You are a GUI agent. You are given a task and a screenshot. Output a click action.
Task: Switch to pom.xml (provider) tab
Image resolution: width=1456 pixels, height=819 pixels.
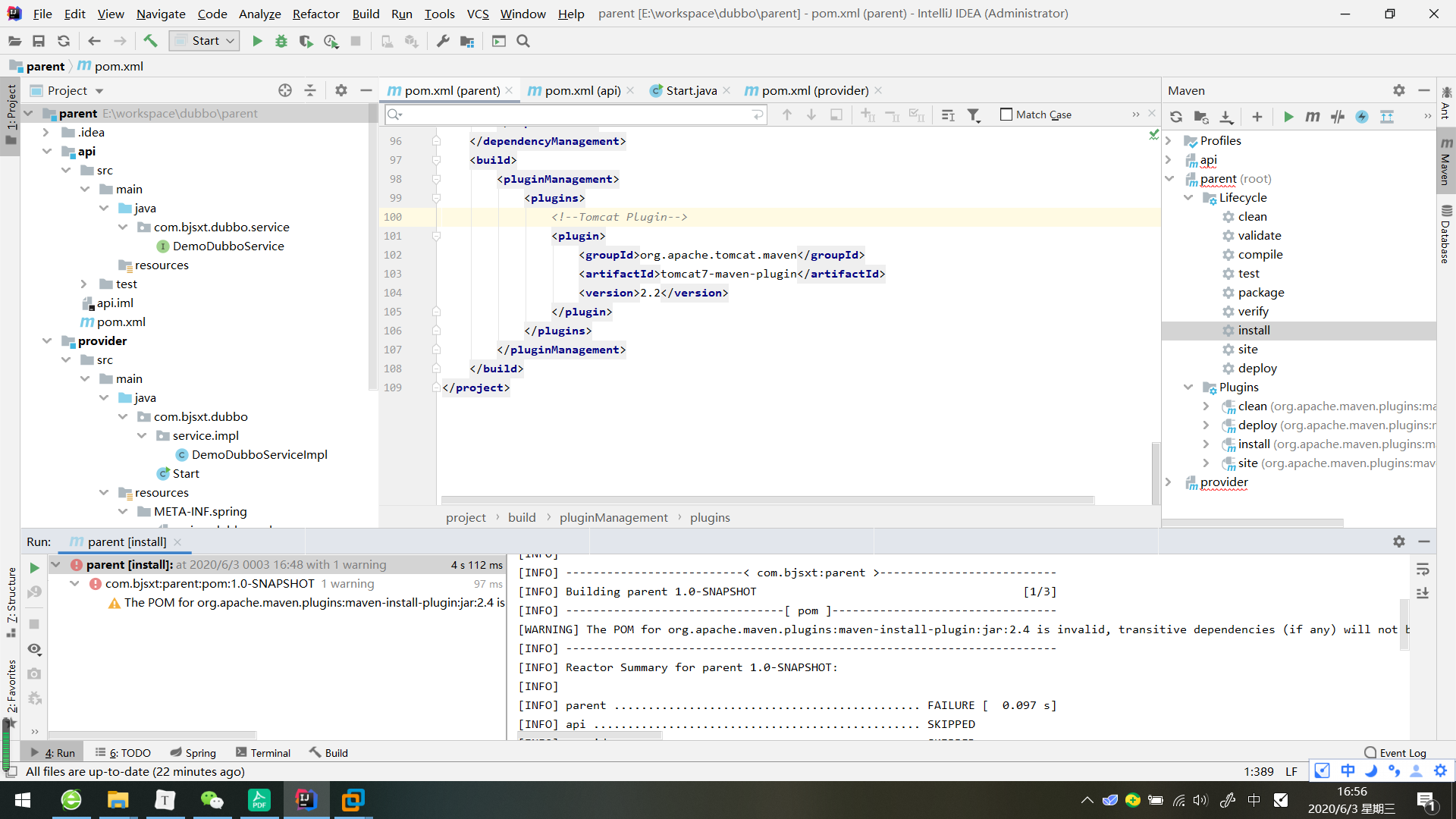(814, 90)
